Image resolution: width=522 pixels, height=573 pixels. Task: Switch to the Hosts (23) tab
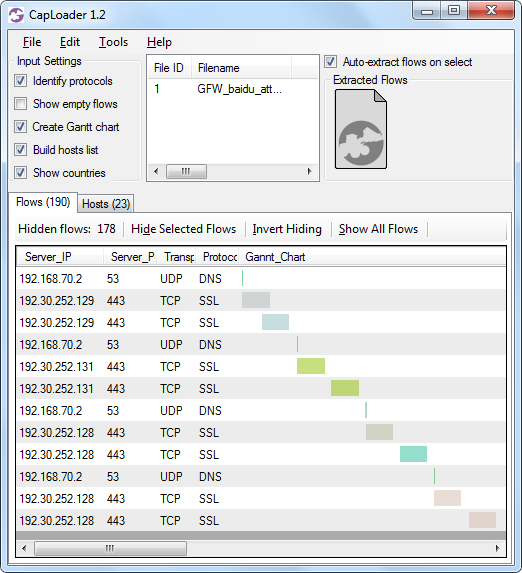pyautogui.click(x=106, y=204)
